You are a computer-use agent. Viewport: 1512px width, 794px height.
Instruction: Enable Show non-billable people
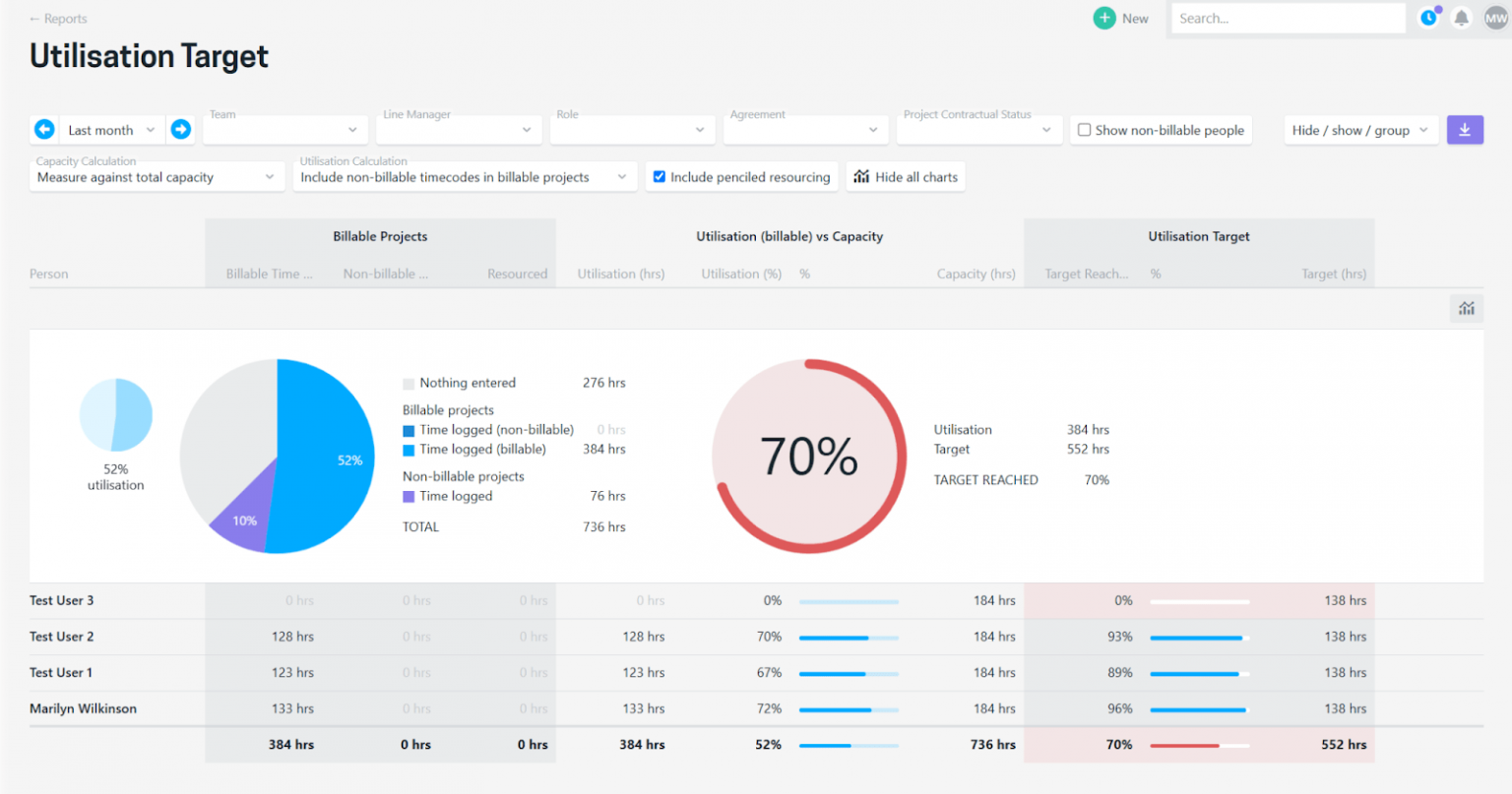pos(1084,130)
